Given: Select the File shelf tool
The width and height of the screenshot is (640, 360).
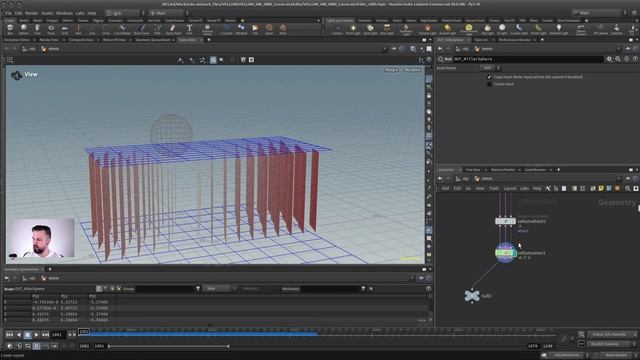Looking at the screenshot, I should click(255, 29).
